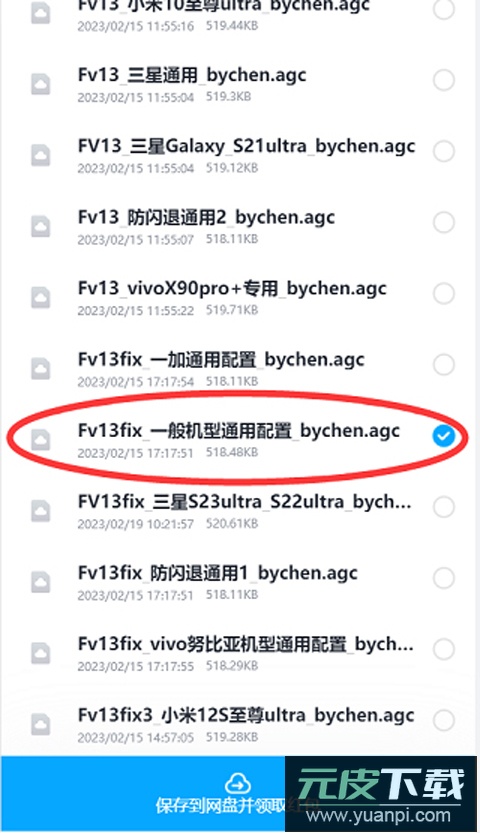Image resolution: width=480 pixels, height=833 pixels.
Task: Select the Fv13_三星通用_bychen.agc checkbox
Action: [x=443, y=80]
